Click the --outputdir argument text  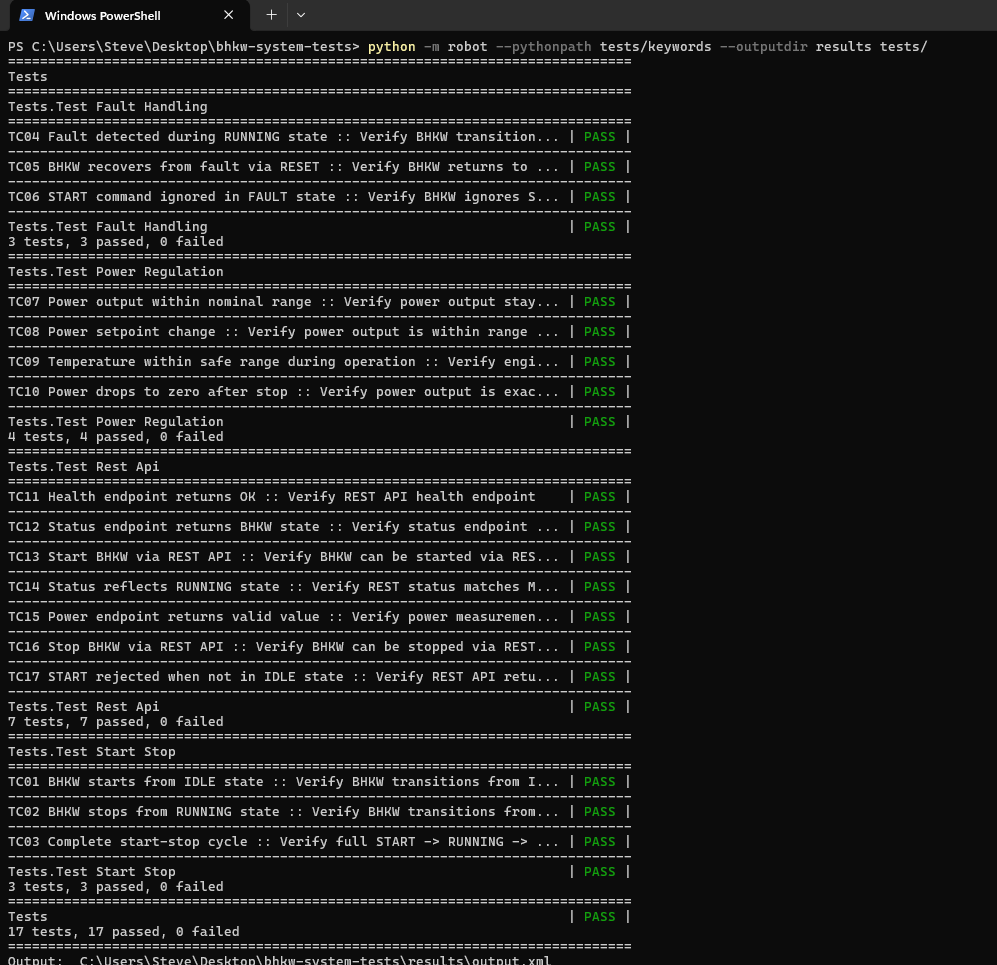click(763, 47)
